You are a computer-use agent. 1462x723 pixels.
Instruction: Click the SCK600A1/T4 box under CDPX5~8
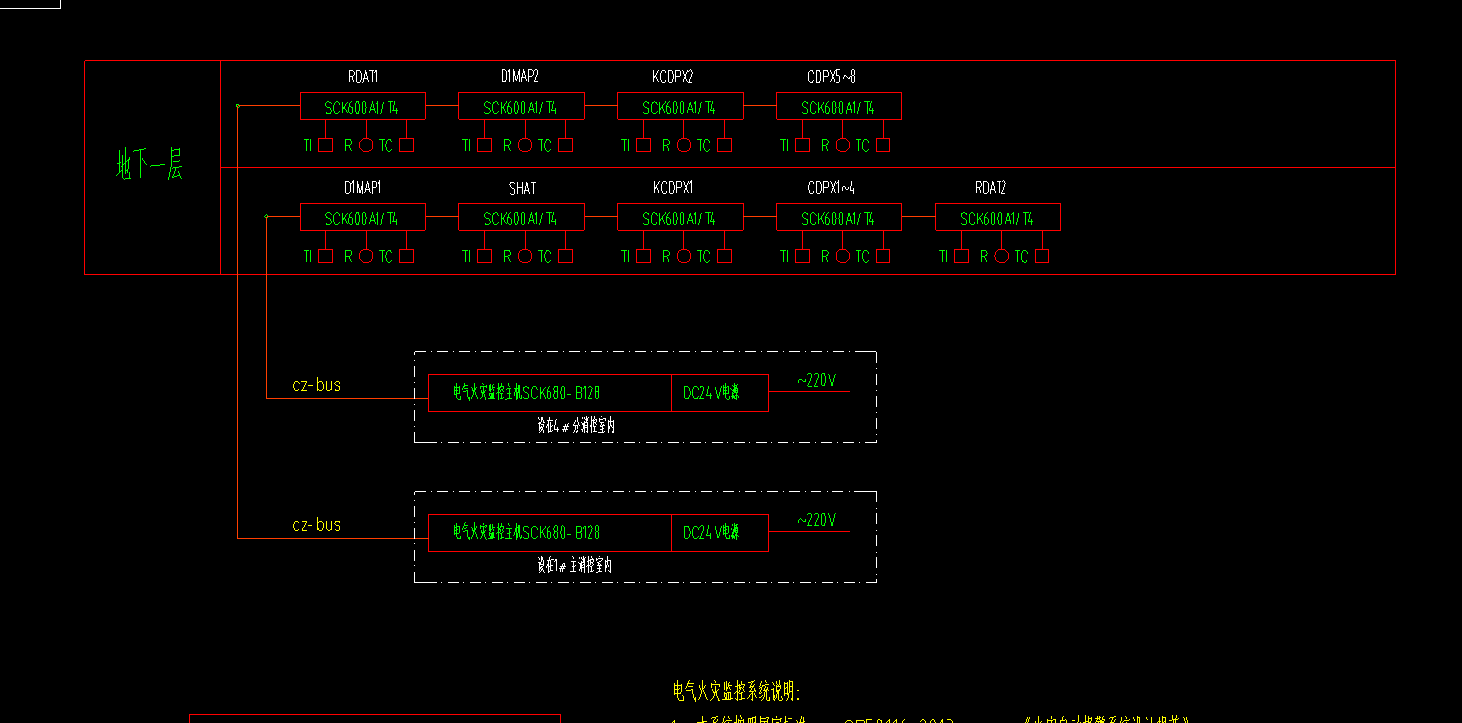pos(839,107)
